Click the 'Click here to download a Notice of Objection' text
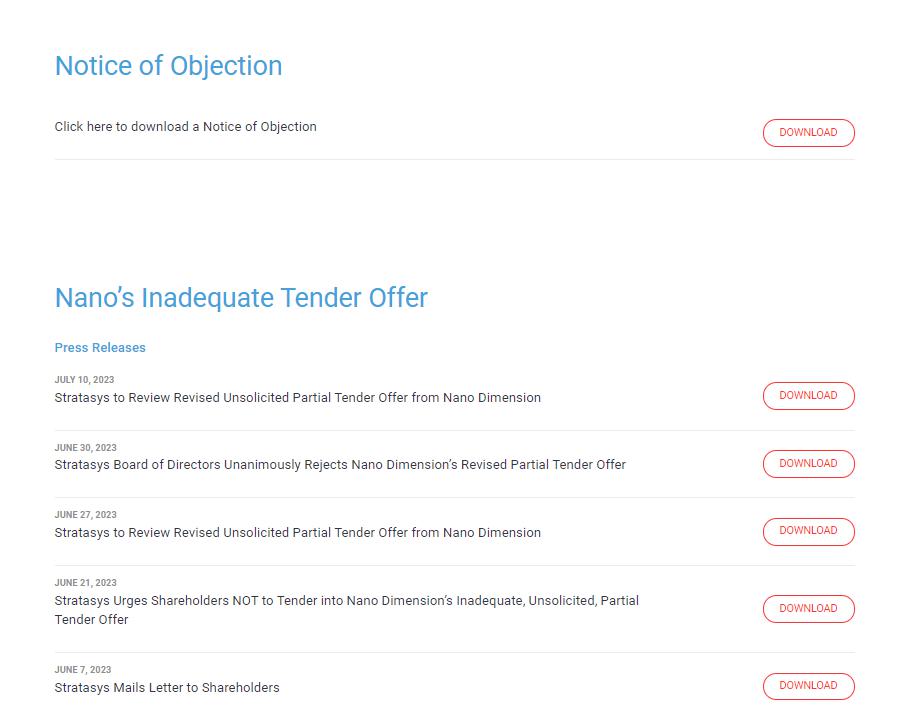904x719 pixels. click(185, 127)
